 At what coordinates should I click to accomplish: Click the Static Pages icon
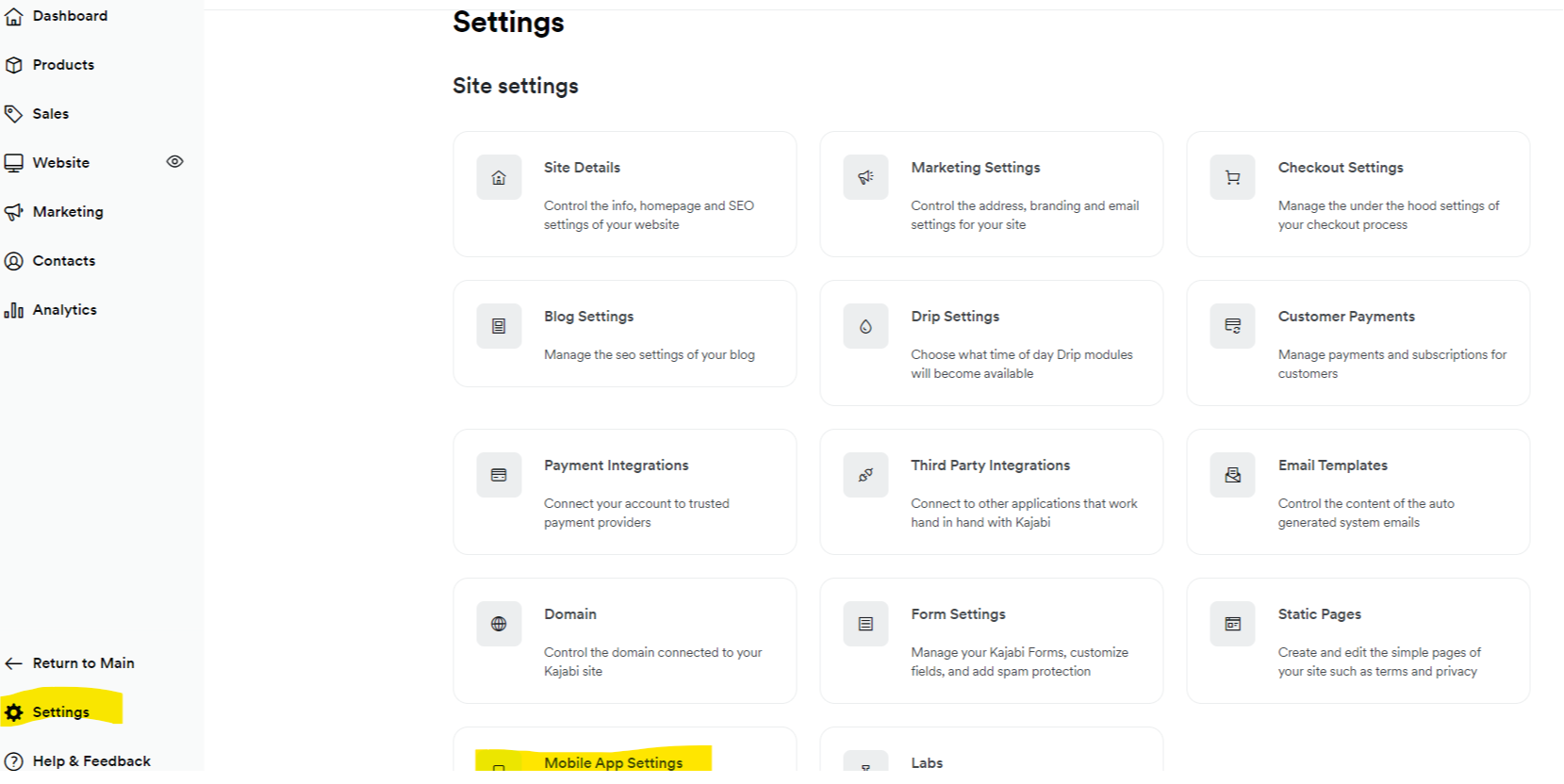pos(1232,624)
